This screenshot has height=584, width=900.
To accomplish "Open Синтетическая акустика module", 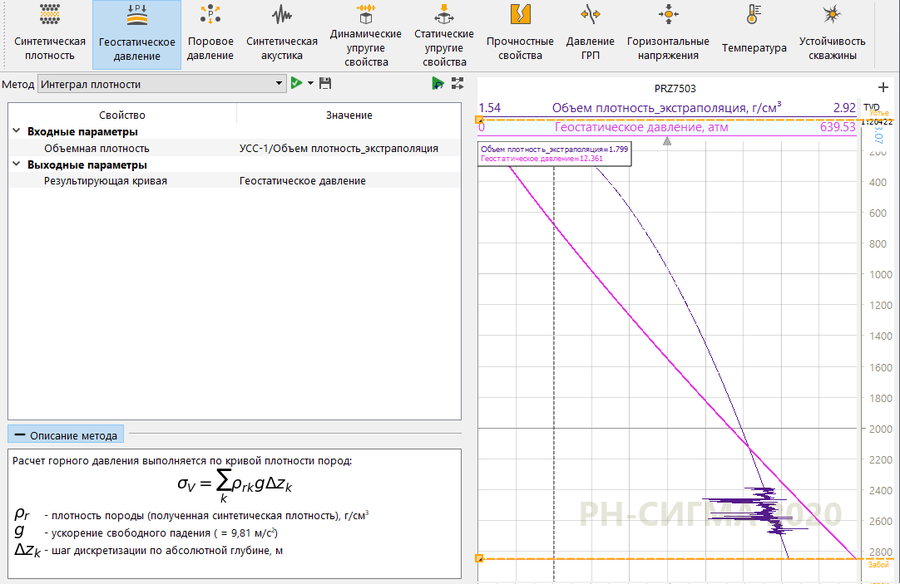I will [x=282, y=34].
